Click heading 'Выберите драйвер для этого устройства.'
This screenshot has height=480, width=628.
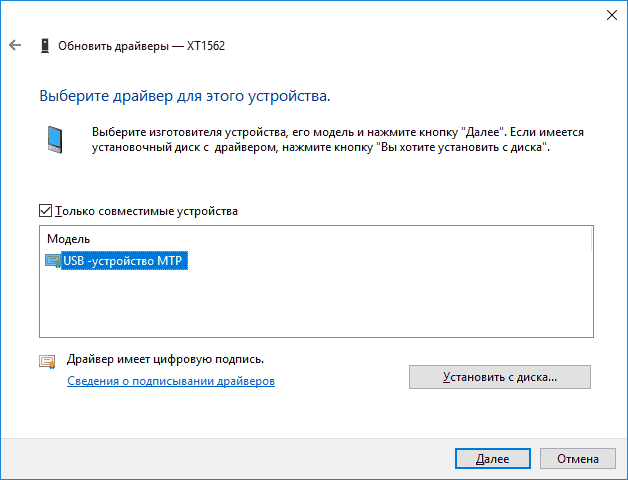click(x=185, y=96)
